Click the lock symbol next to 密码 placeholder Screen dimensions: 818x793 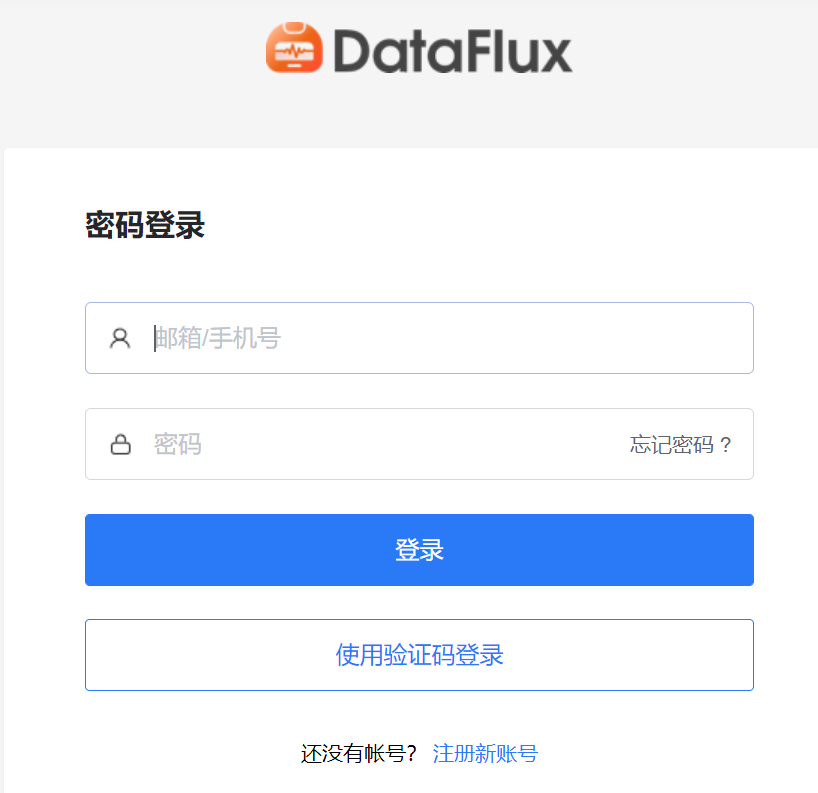pos(120,443)
